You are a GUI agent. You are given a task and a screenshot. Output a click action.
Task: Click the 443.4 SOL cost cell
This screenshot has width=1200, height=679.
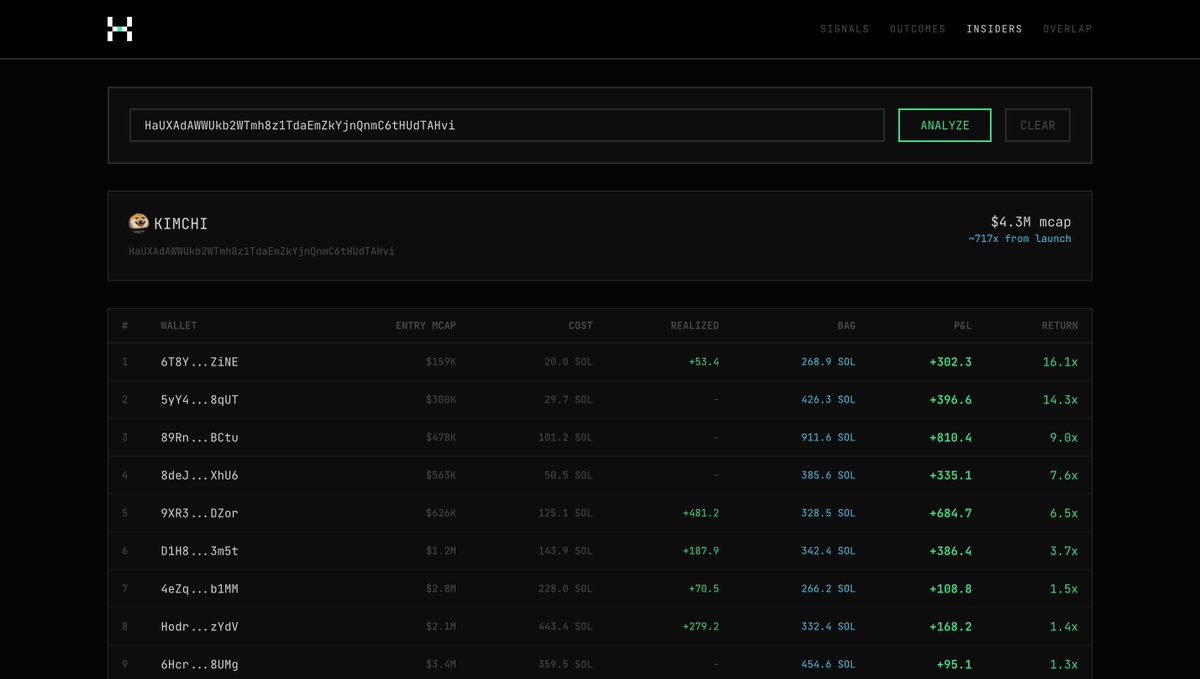click(565, 627)
